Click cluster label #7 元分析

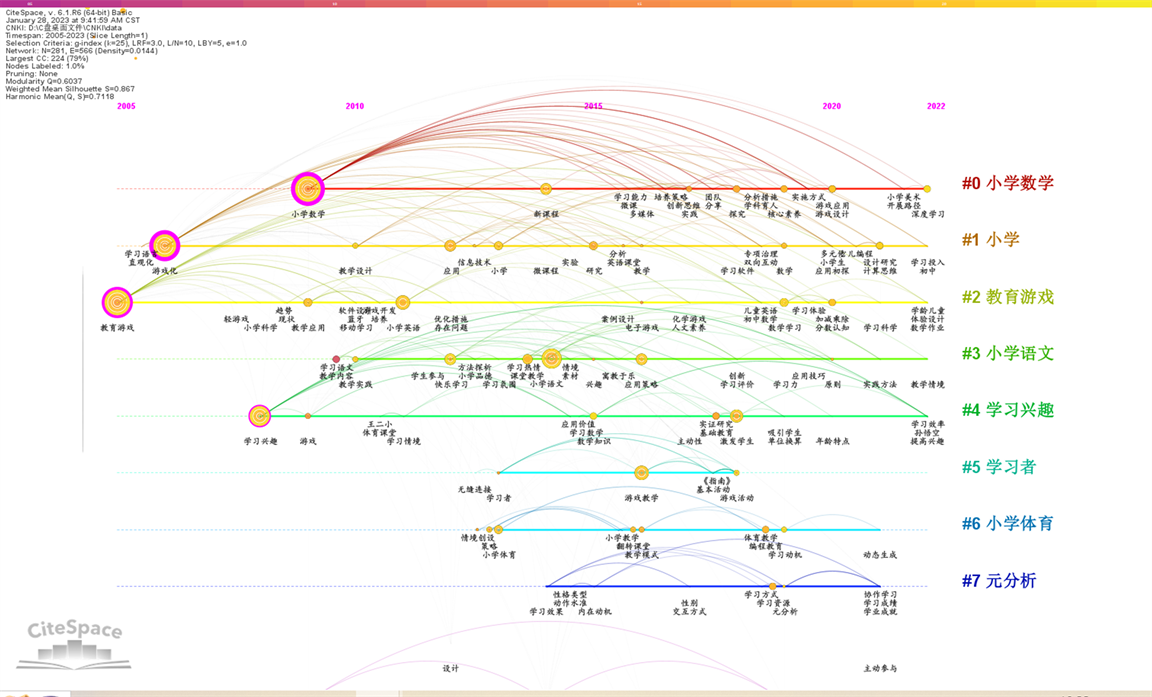coord(999,581)
